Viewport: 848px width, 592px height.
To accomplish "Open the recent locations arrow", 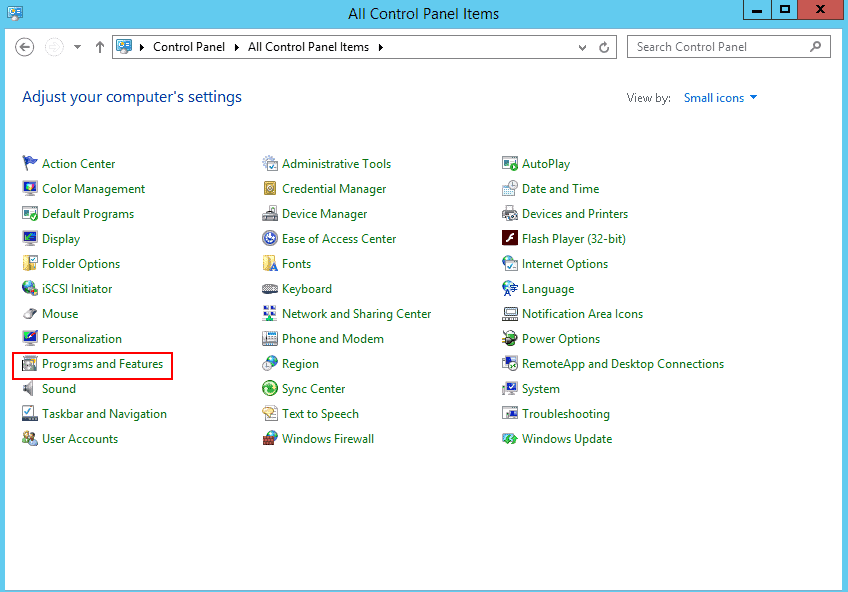I will tap(77, 47).
